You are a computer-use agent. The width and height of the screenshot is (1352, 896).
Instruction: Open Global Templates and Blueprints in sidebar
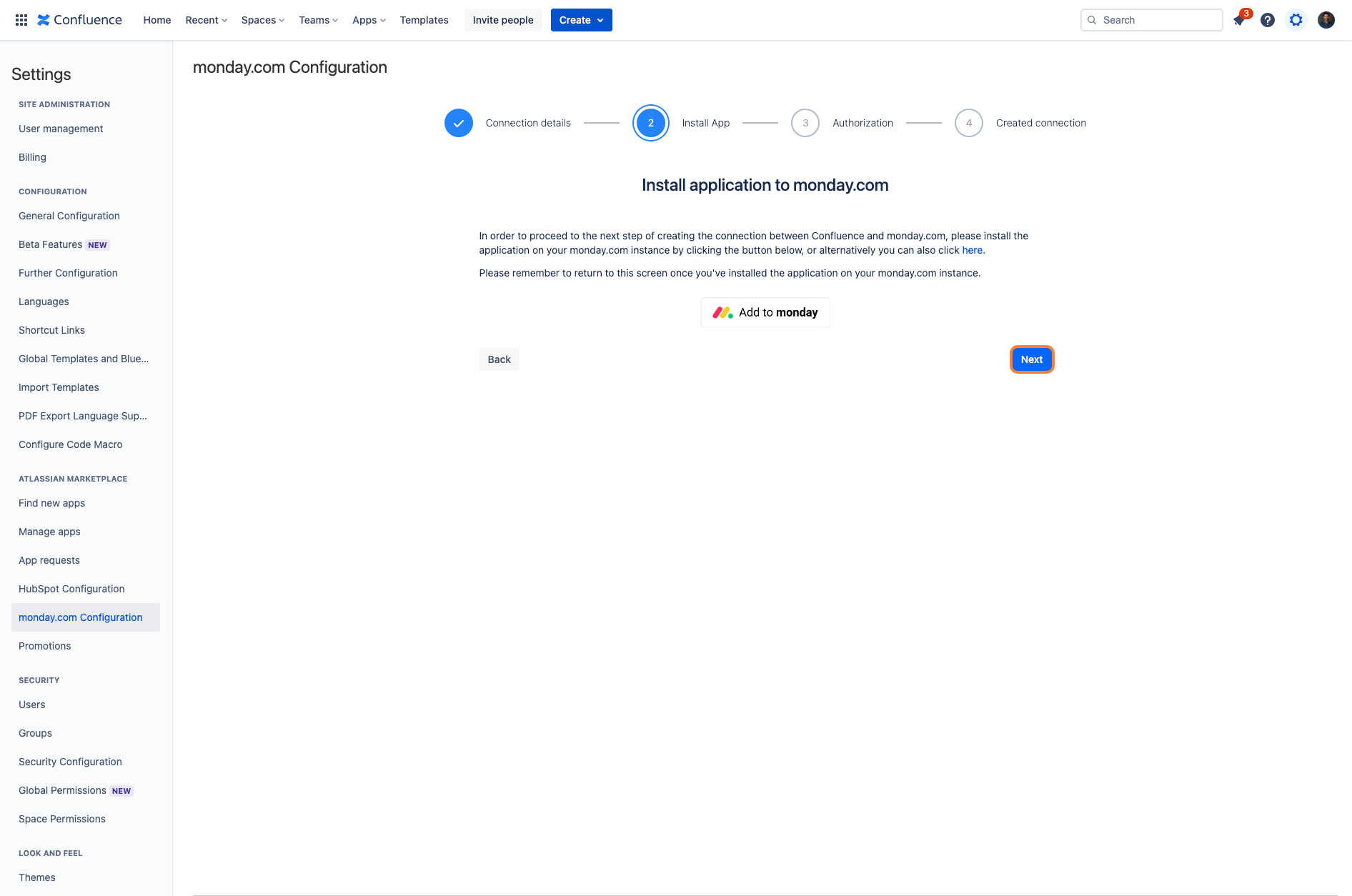[86, 359]
